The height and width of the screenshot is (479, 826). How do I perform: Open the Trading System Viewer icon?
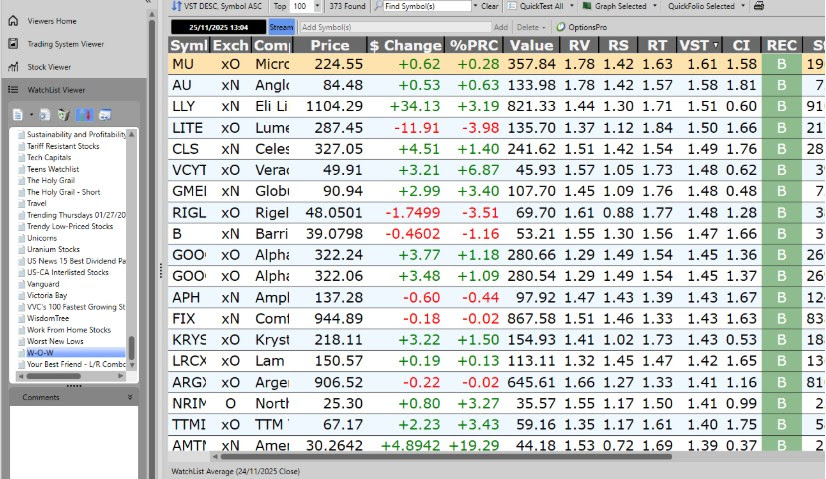pyautogui.click(x=14, y=44)
